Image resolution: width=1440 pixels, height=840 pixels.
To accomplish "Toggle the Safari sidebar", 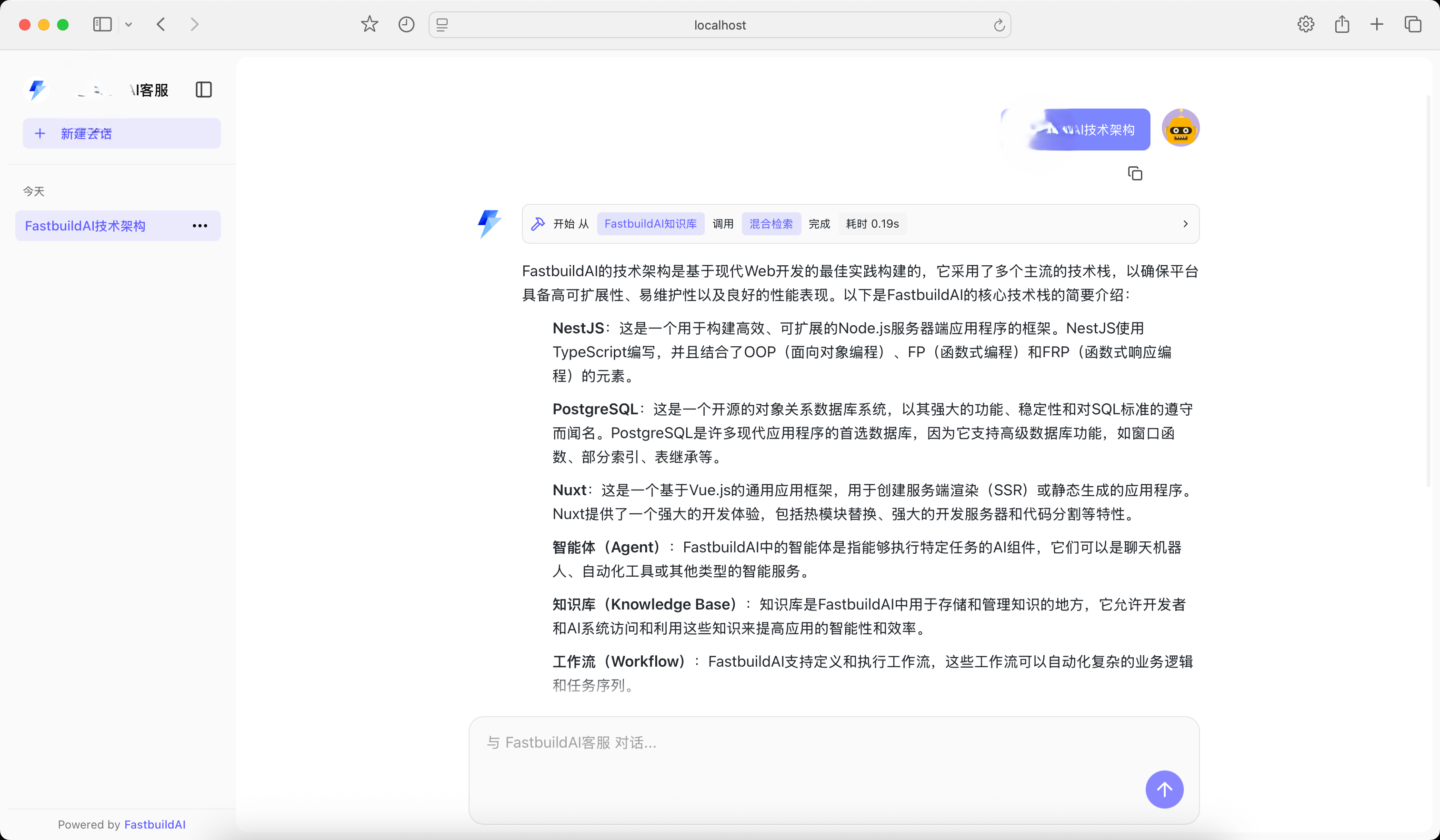I will [x=102, y=24].
